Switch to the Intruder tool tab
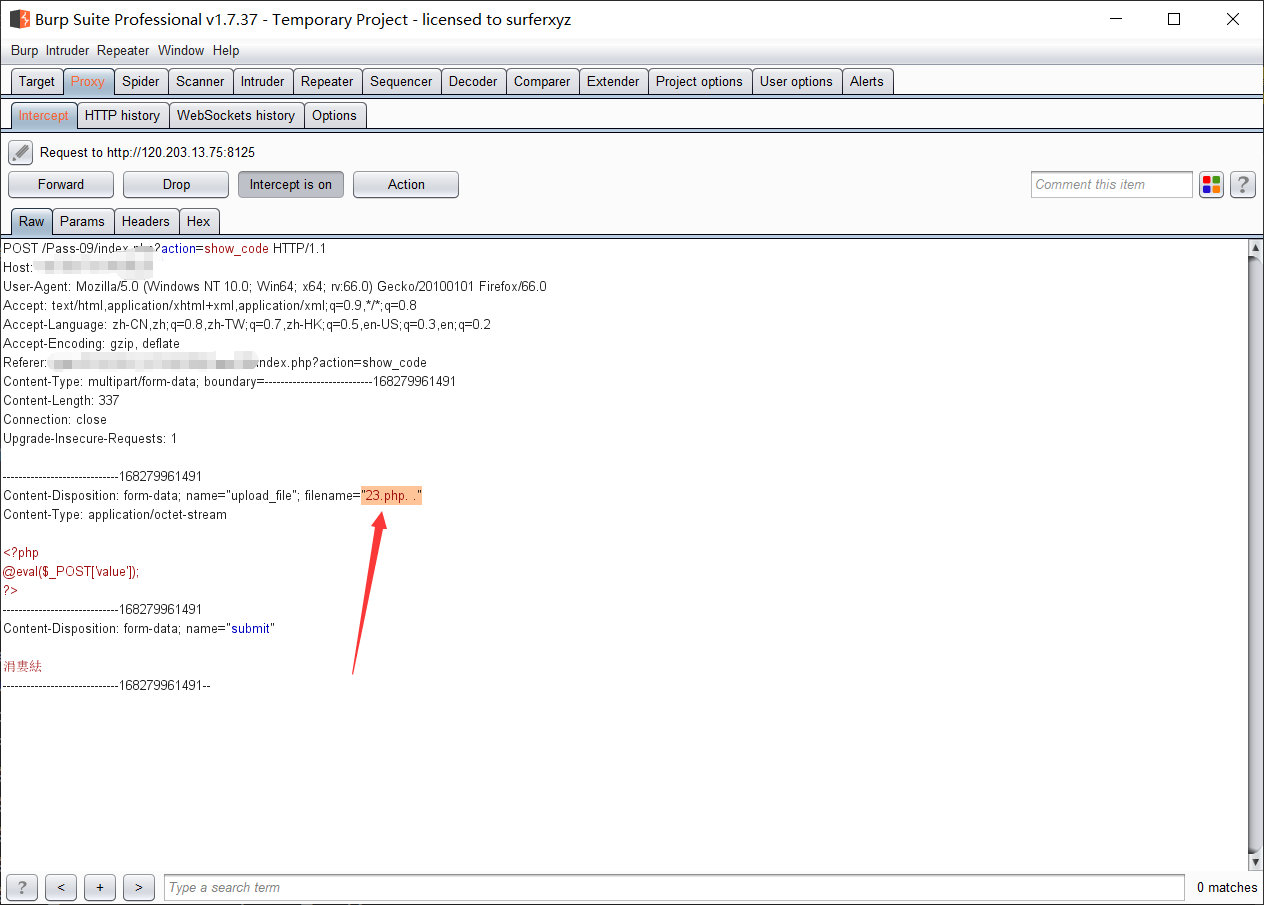 click(x=263, y=81)
